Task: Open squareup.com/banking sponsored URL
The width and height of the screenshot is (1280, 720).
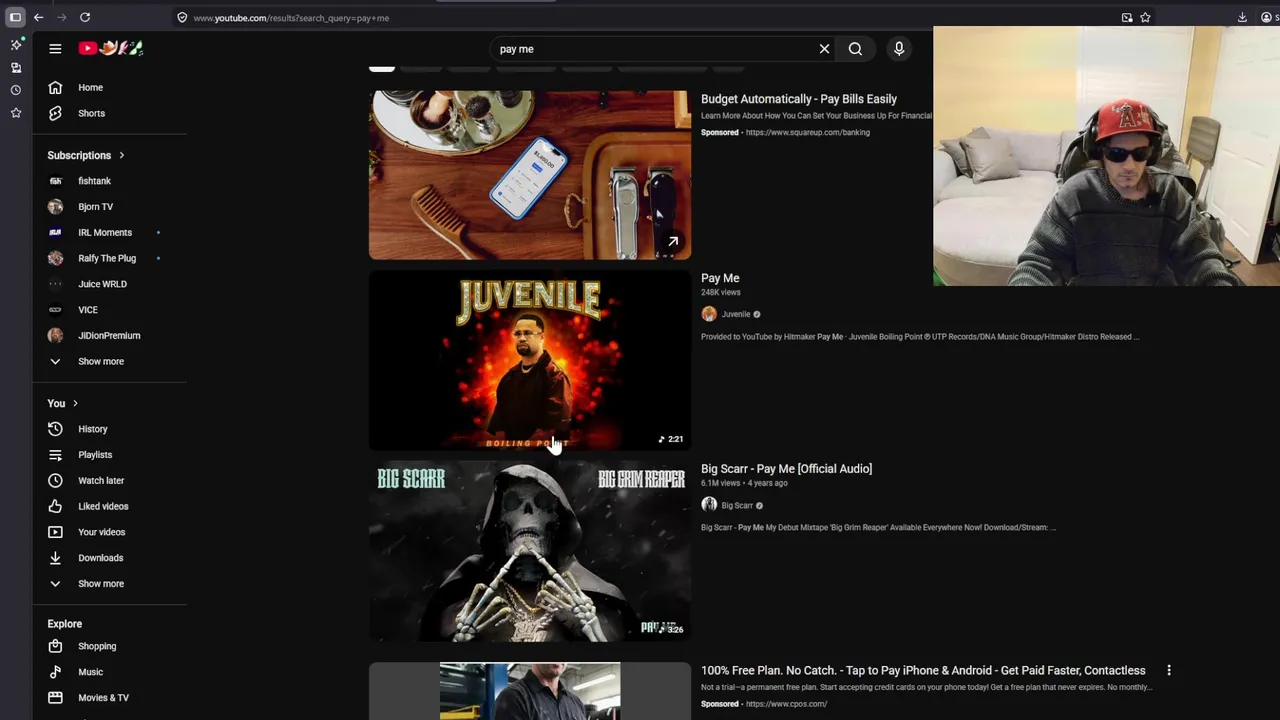Action: [807, 132]
